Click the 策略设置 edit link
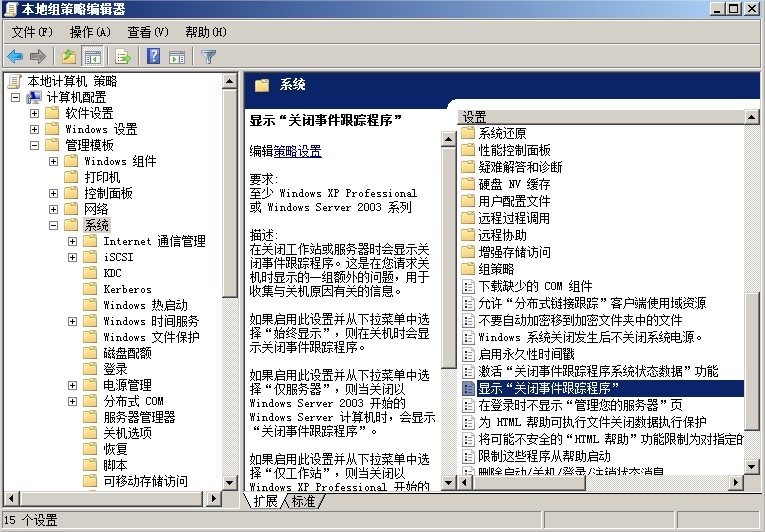Image resolution: width=765 pixels, height=532 pixels. click(x=297, y=151)
